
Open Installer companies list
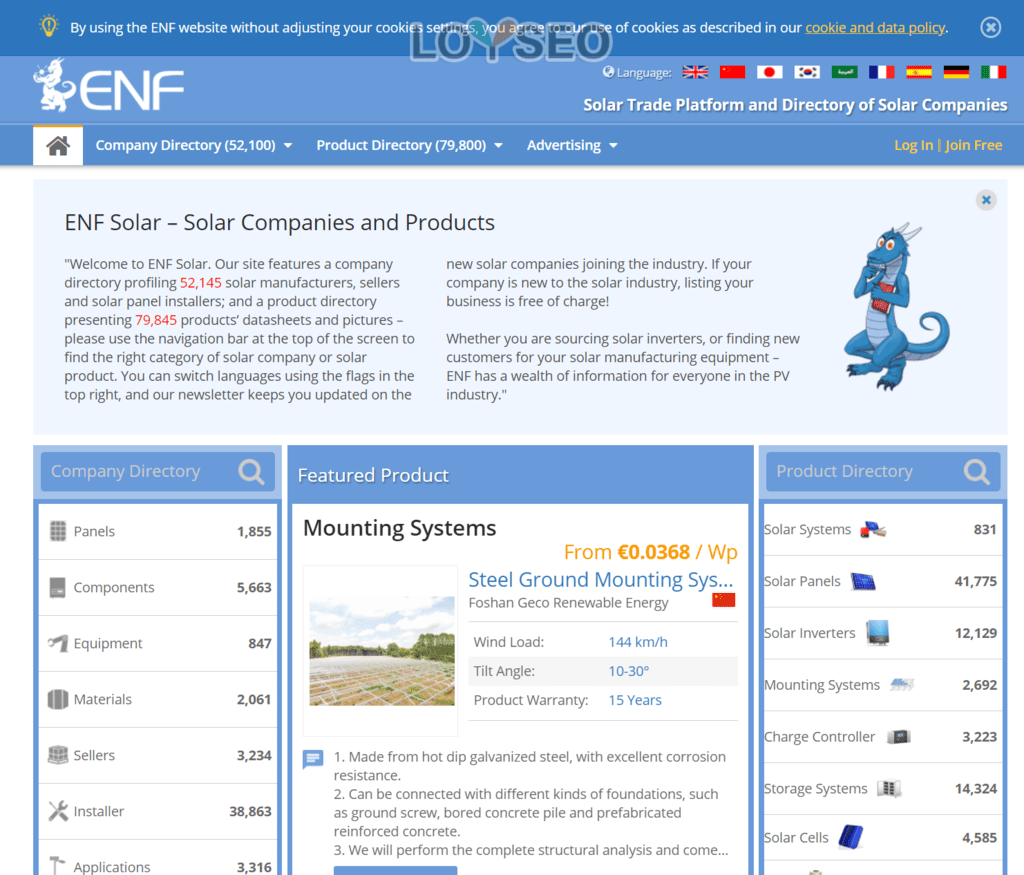158,812
